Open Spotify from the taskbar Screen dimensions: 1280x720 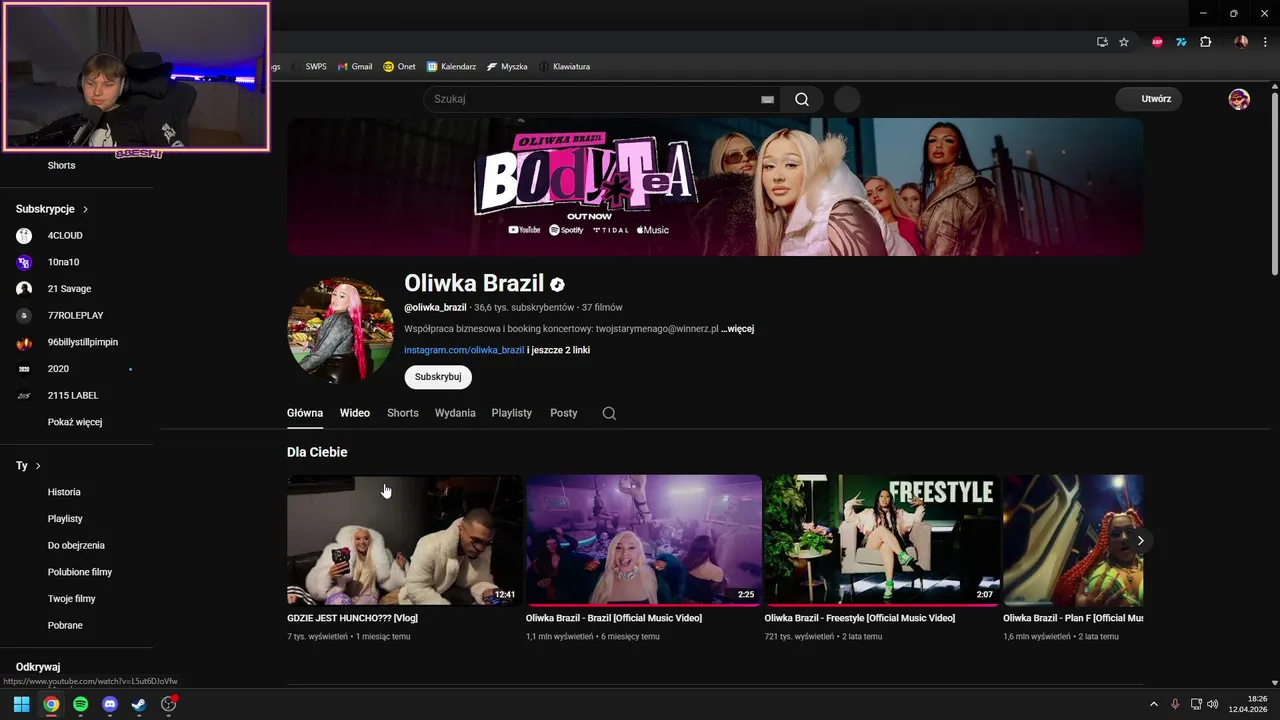tap(80, 704)
